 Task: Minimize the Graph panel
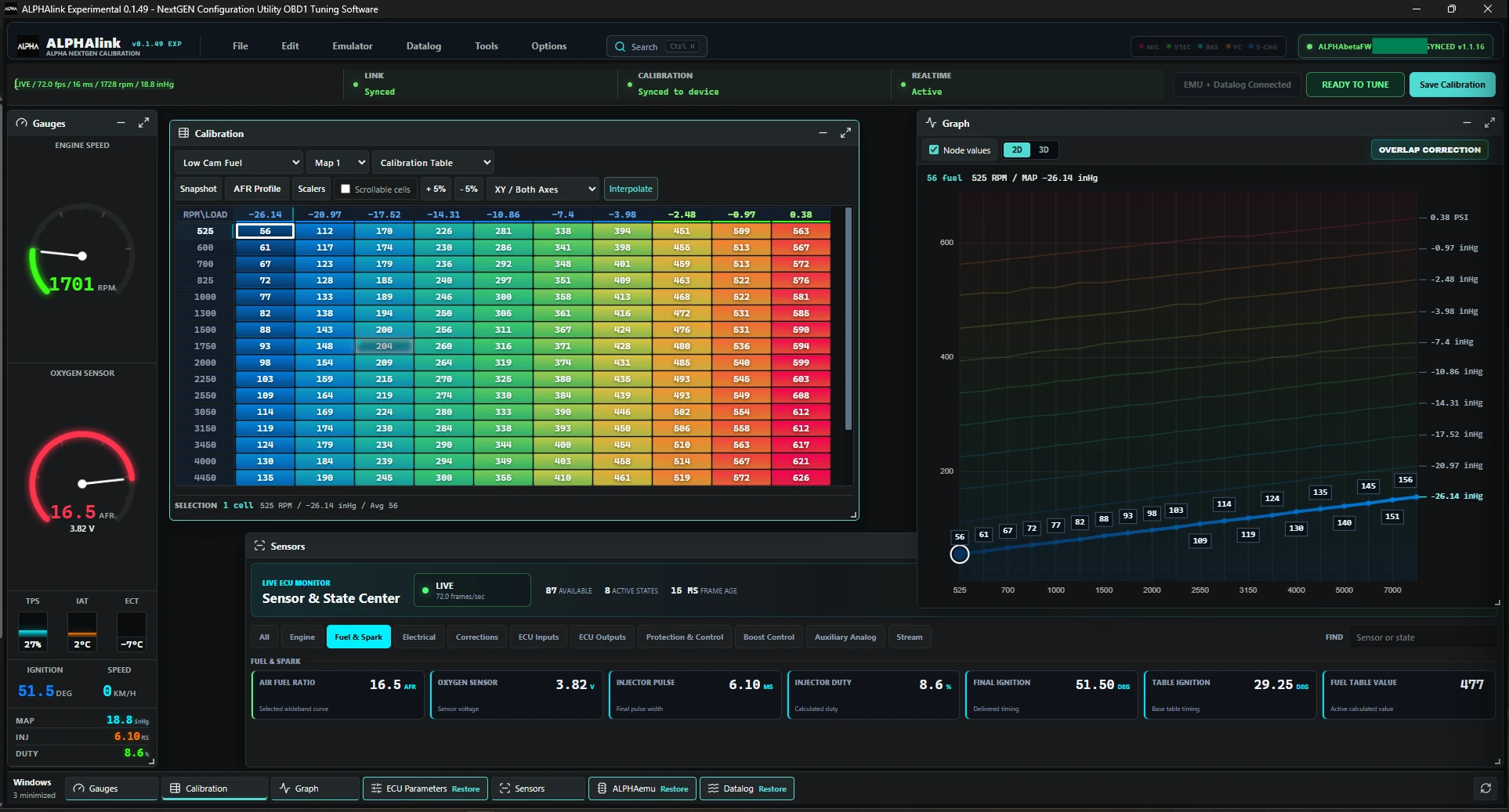pos(1467,123)
